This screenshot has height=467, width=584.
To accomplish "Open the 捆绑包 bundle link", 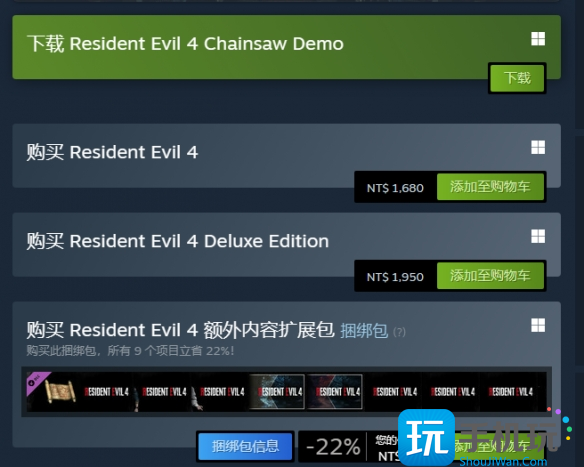I will pyautogui.click(x=364, y=331).
